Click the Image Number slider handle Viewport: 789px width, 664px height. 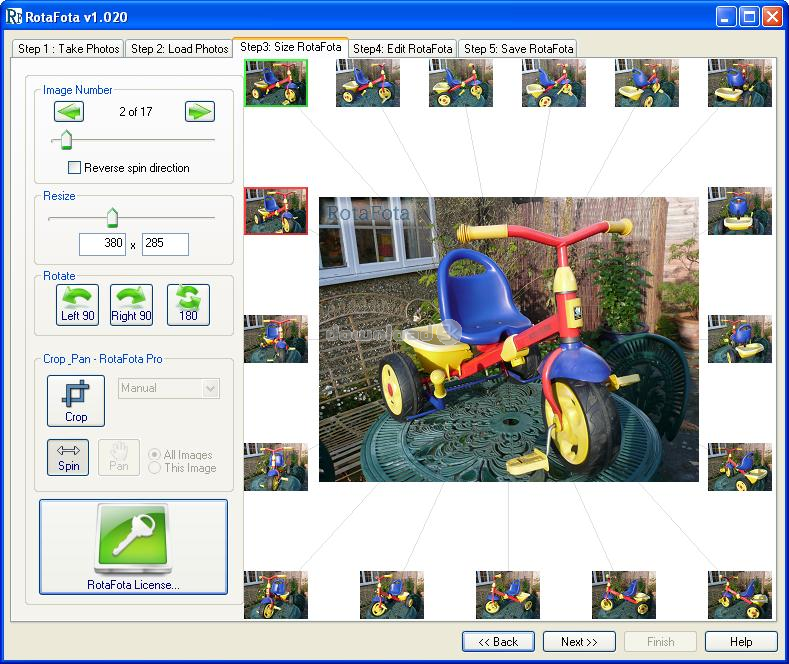coord(66,140)
